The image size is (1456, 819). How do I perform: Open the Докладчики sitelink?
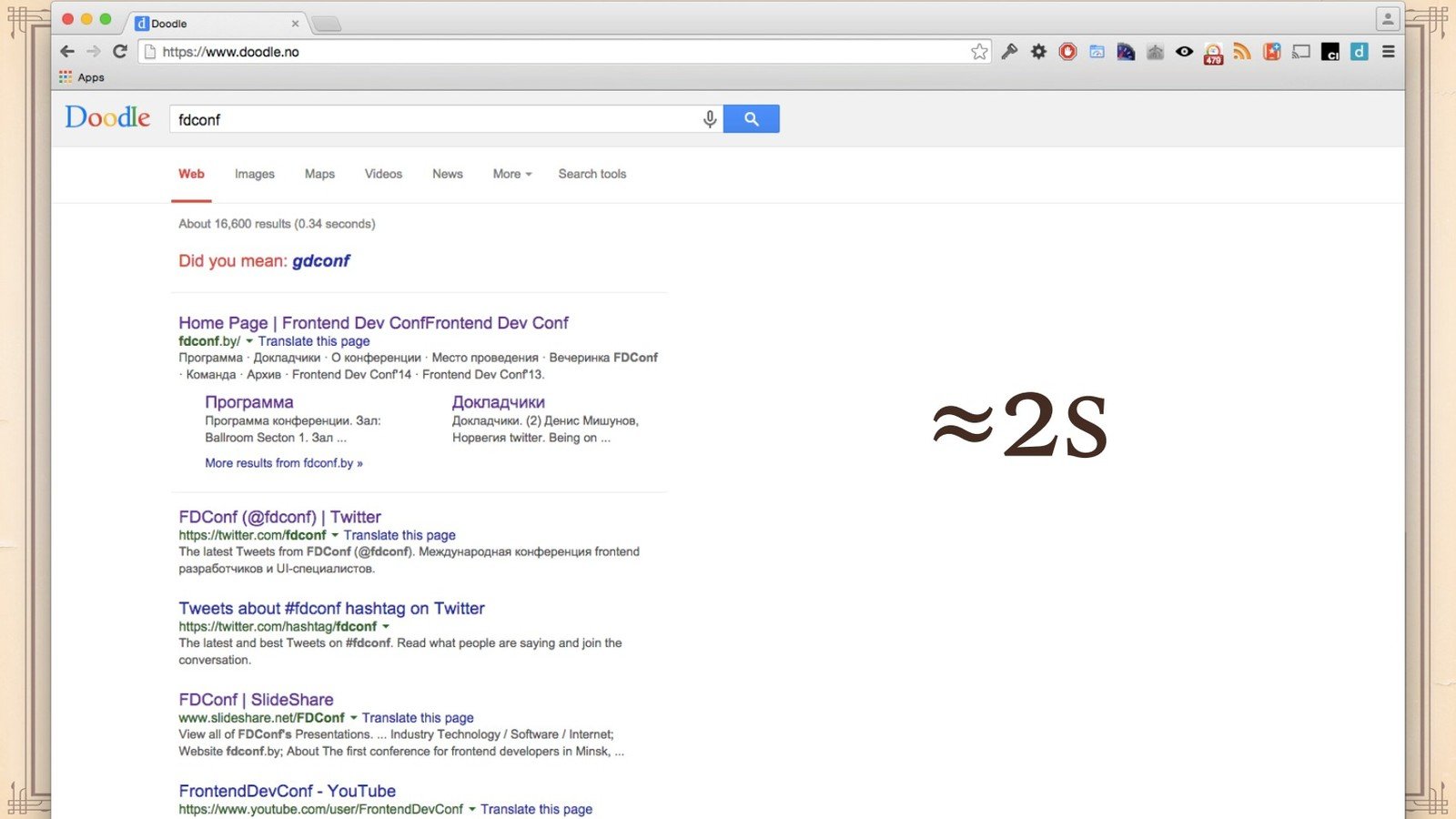(499, 402)
